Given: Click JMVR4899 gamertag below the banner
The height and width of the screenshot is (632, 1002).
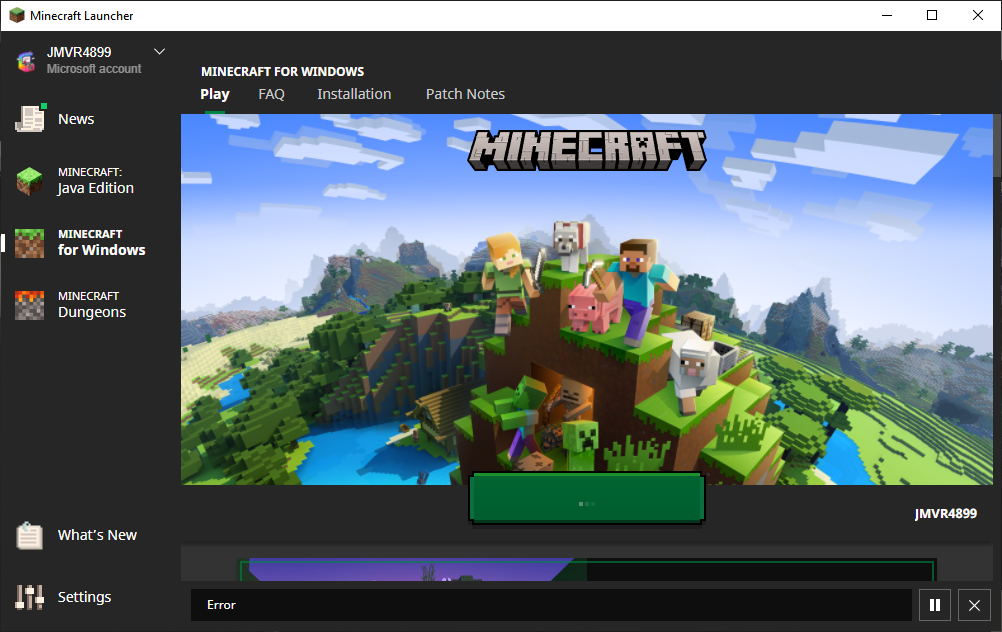Looking at the screenshot, I should (946, 514).
